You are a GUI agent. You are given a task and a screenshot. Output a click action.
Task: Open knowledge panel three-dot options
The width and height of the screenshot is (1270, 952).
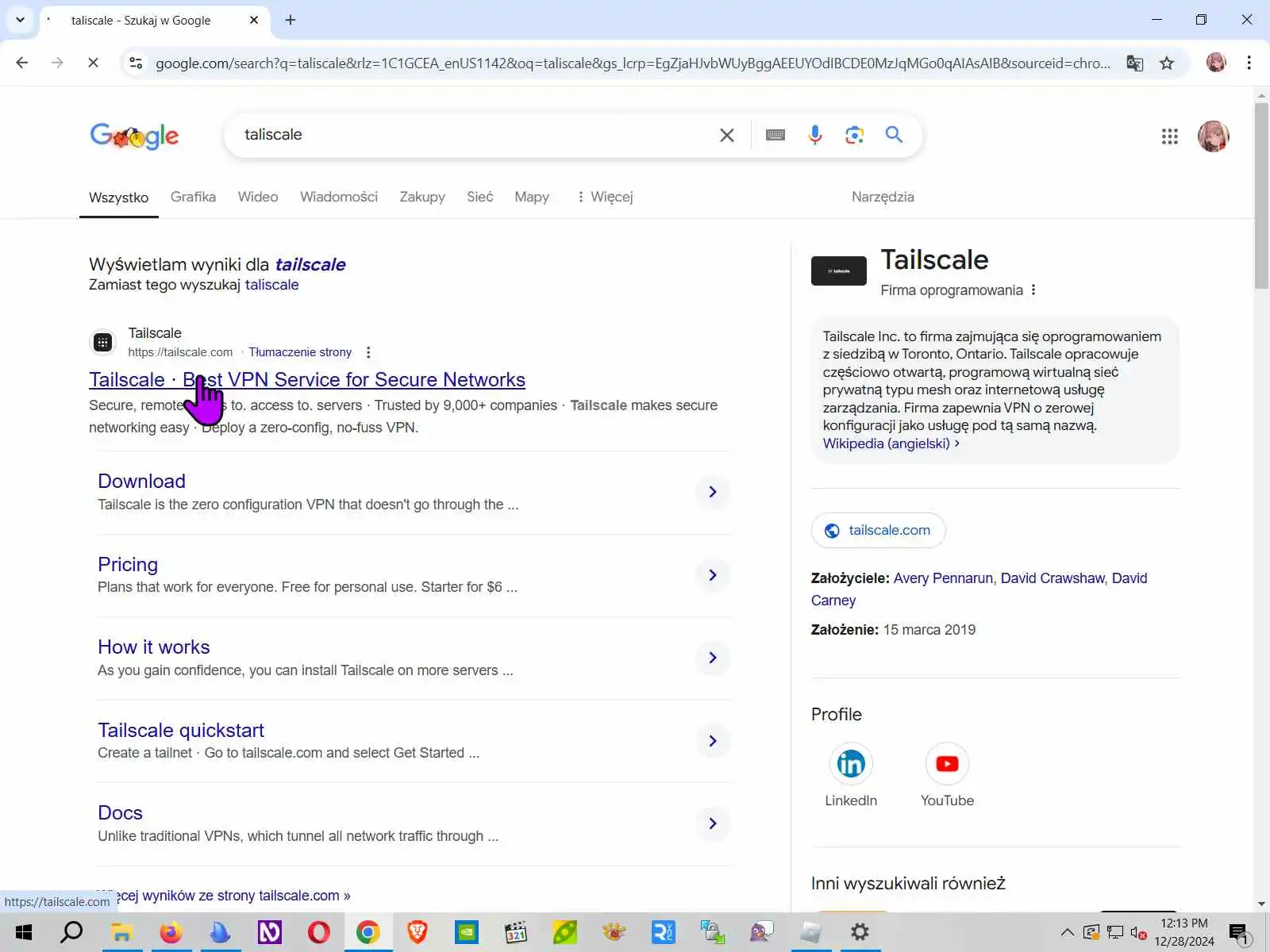pyautogui.click(x=1033, y=290)
